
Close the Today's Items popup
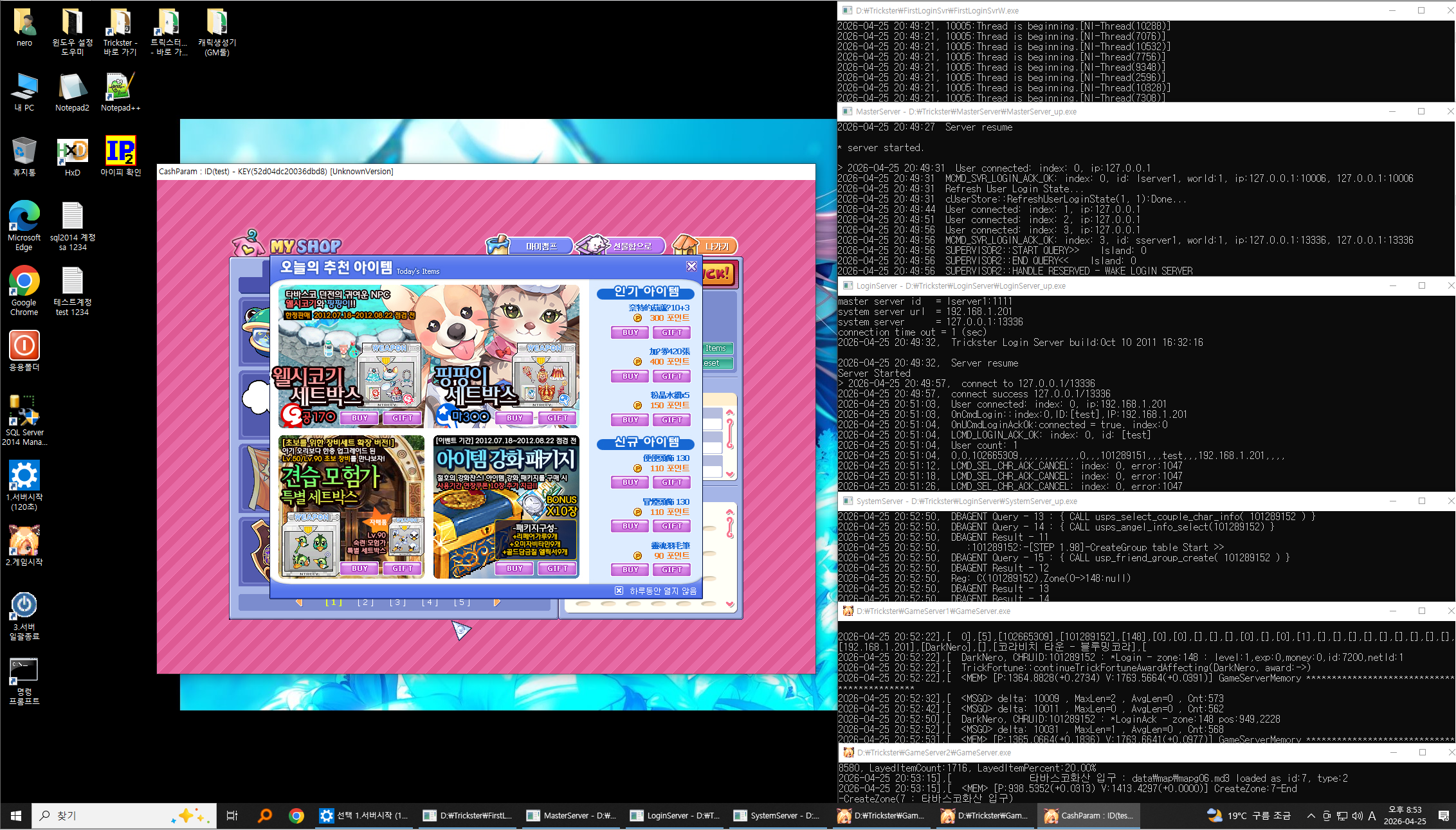(691, 266)
